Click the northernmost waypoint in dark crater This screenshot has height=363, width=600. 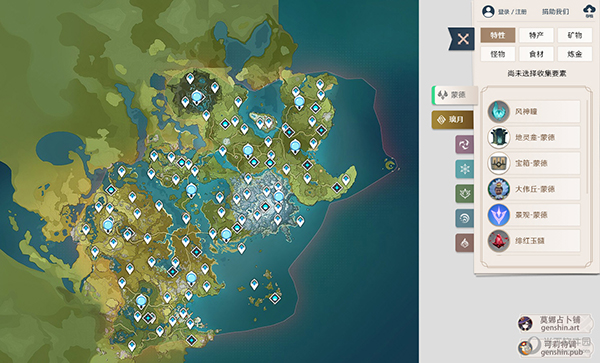pos(190,79)
